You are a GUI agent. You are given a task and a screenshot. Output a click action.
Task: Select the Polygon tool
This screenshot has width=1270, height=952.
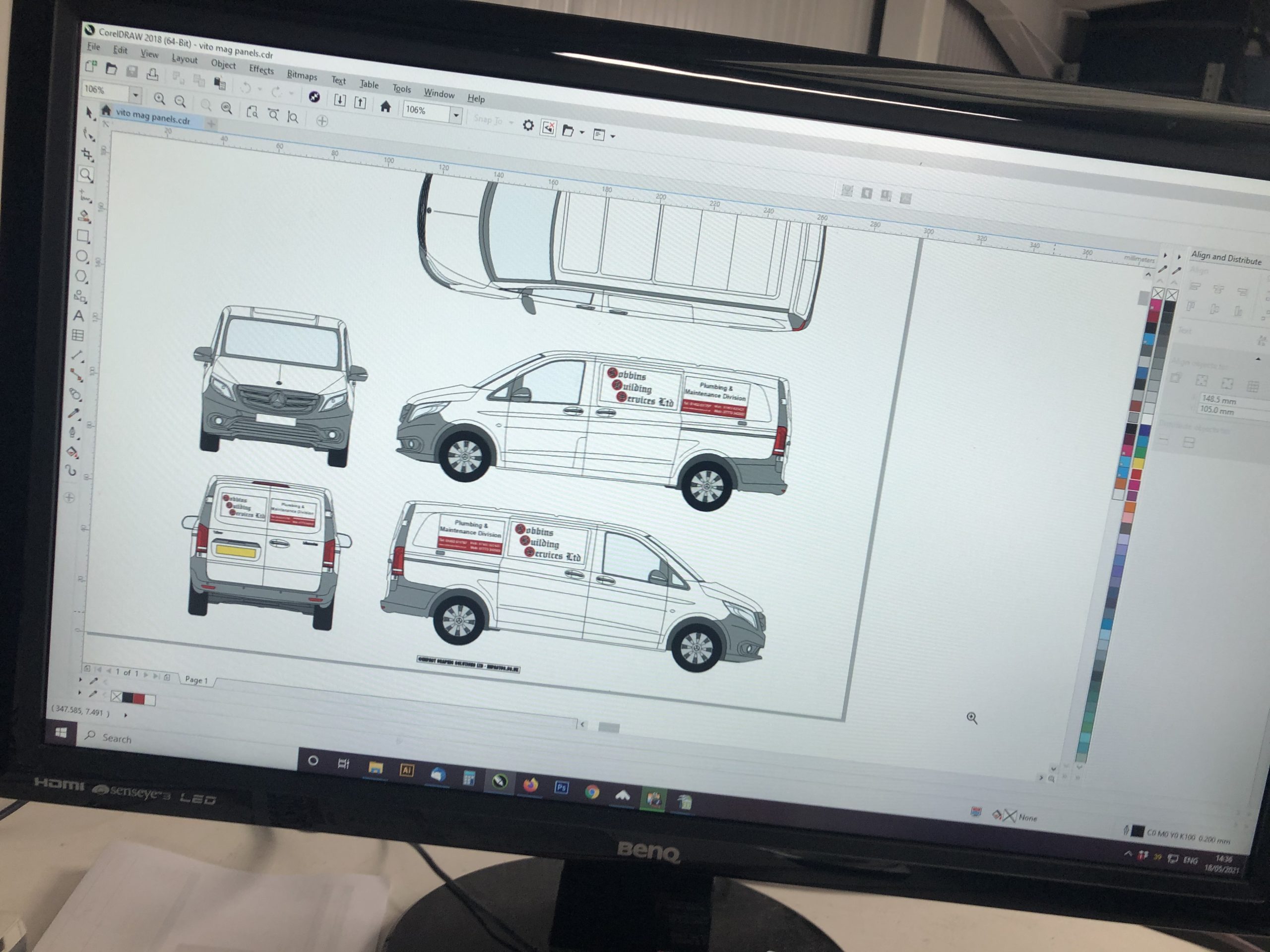(x=81, y=277)
